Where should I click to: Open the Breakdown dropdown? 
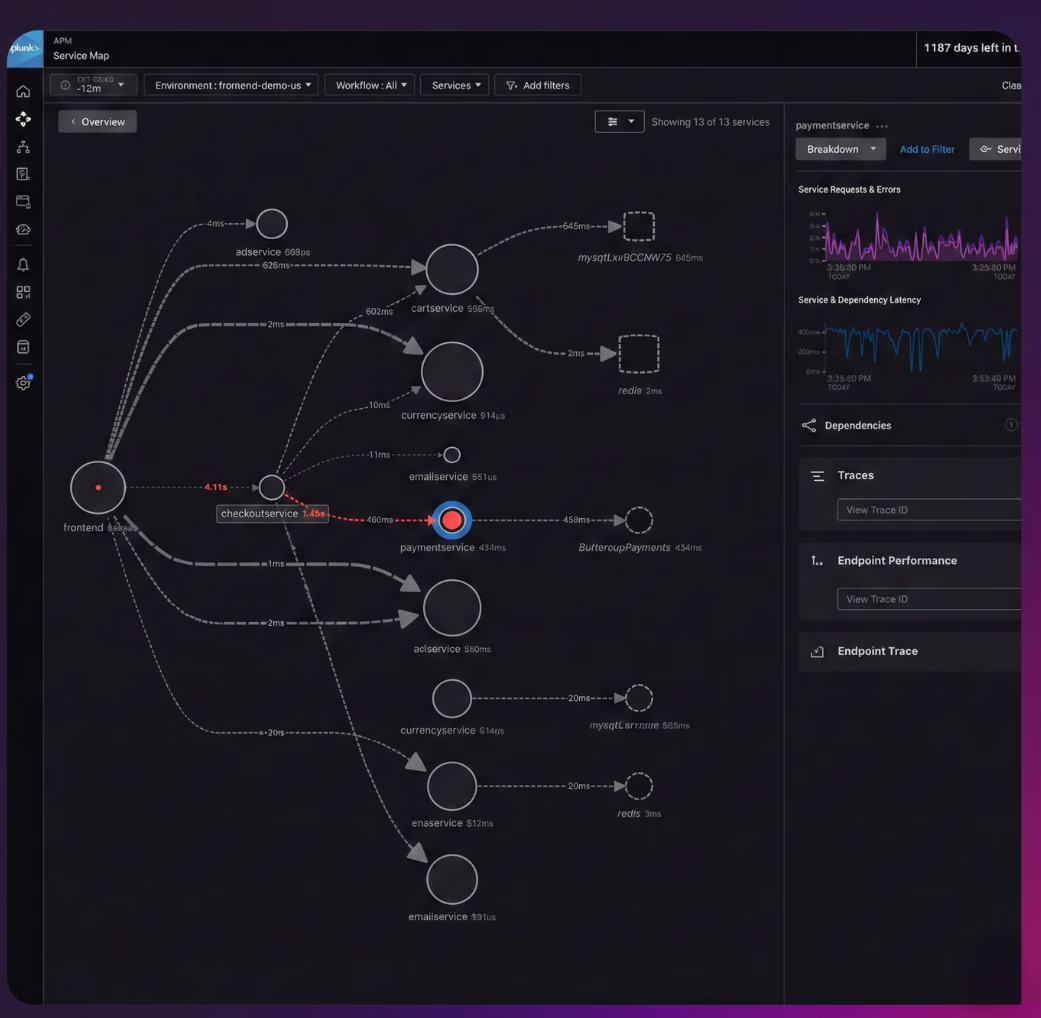[841, 149]
